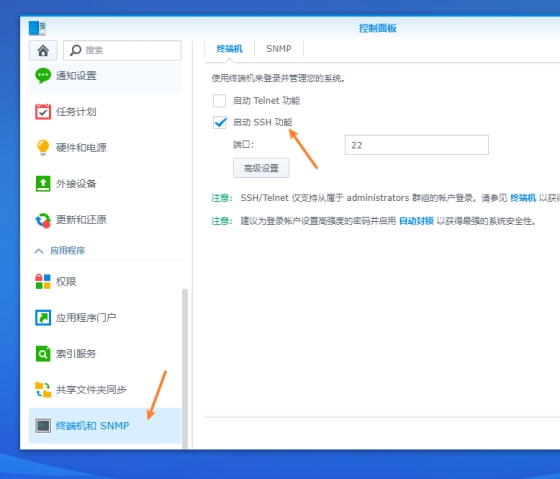This screenshot has width=560, height=479.
Task: Open 通知设置 label in sidebar
Action: (x=76, y=76)
